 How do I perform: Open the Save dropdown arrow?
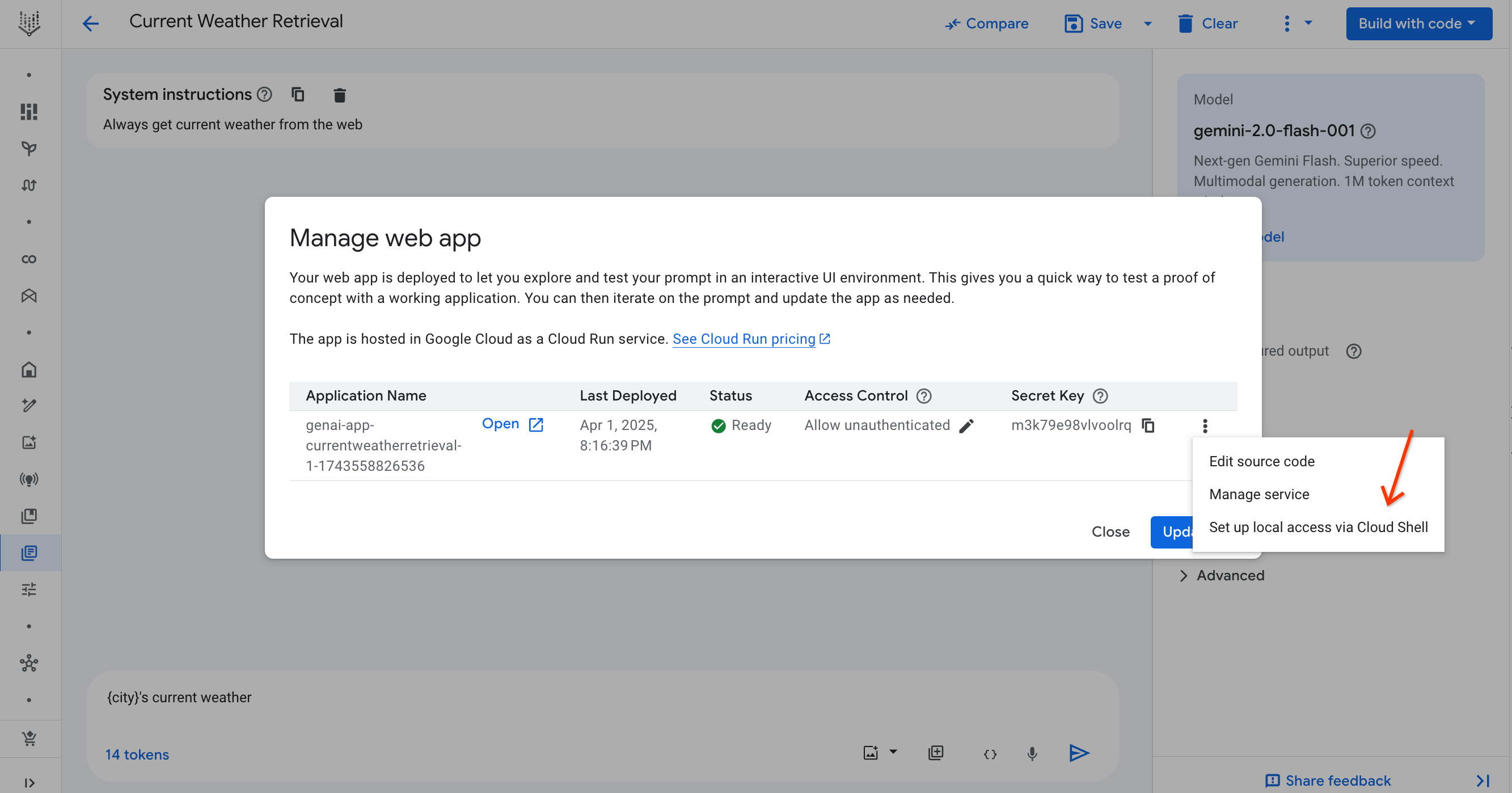(1147, 23)
